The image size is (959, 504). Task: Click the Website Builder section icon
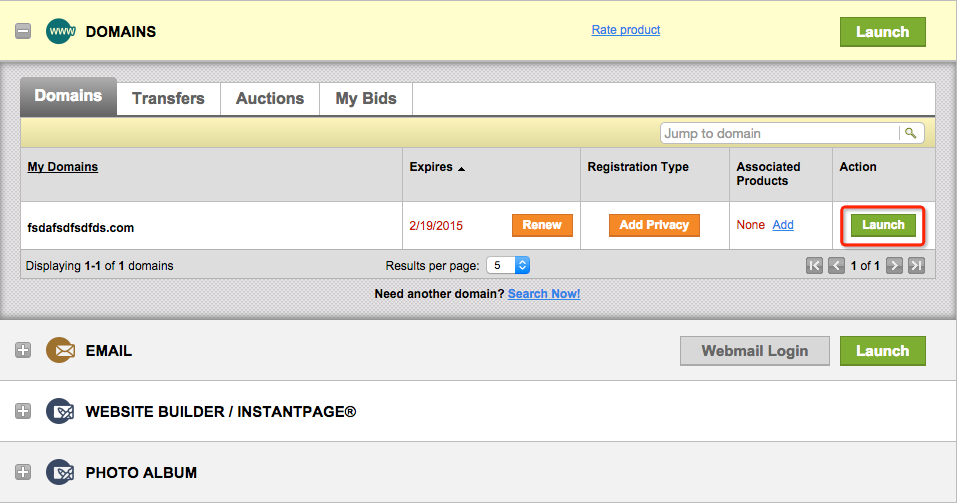[61, 411]
